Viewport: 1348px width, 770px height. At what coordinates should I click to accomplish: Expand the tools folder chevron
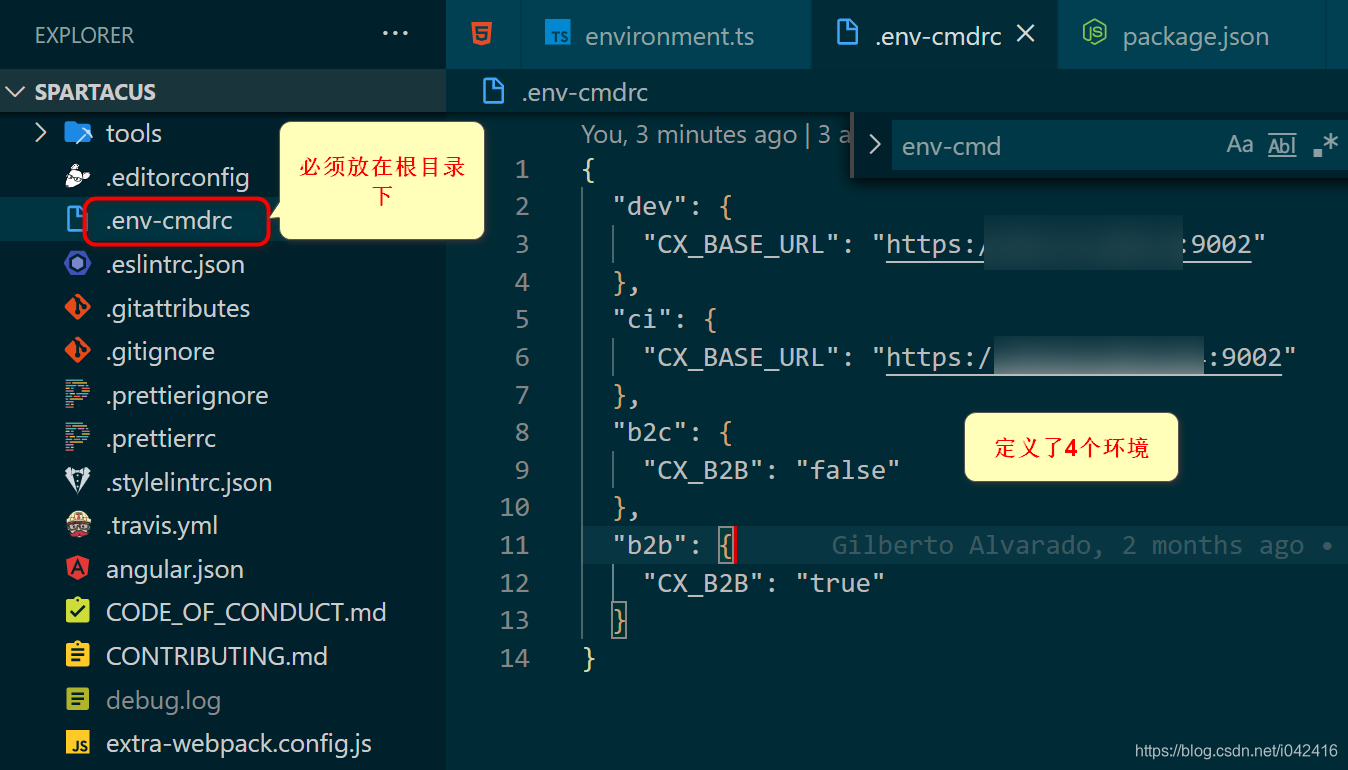coord(40,133)
